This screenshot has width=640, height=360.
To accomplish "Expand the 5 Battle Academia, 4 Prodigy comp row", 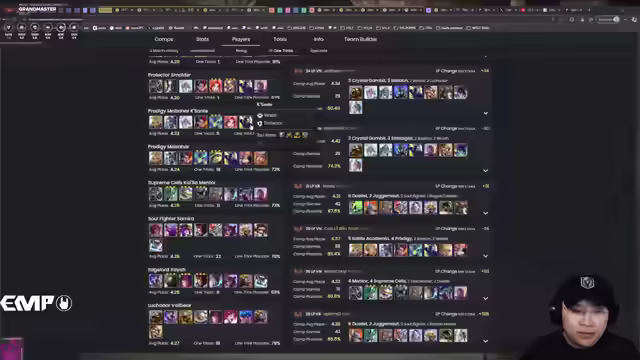I will click(x=485, y=256).
